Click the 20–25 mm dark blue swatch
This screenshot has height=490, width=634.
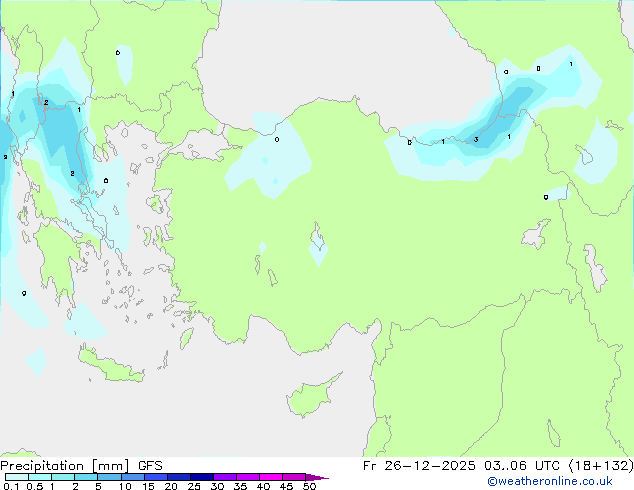point(179,477)
